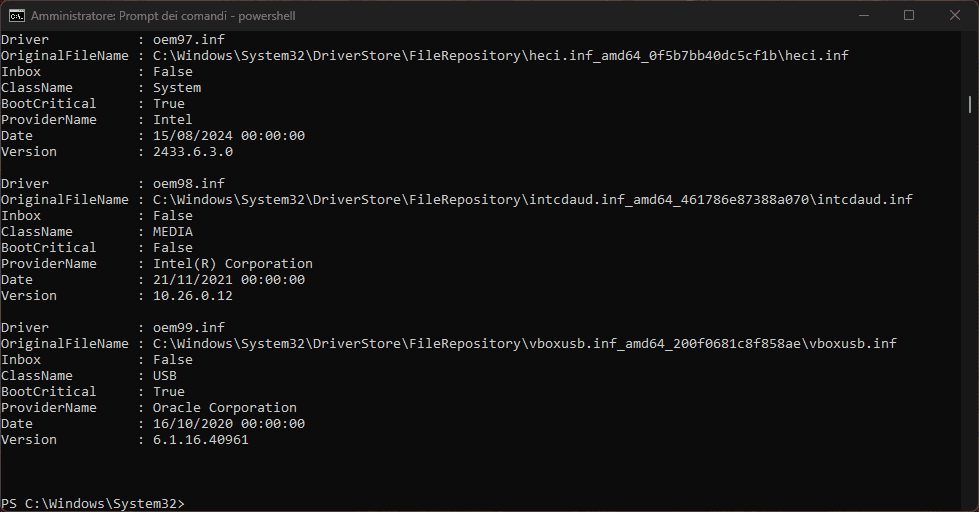
Task: Click the Intel(R) Corporation provider name
Action: (233, 264)
